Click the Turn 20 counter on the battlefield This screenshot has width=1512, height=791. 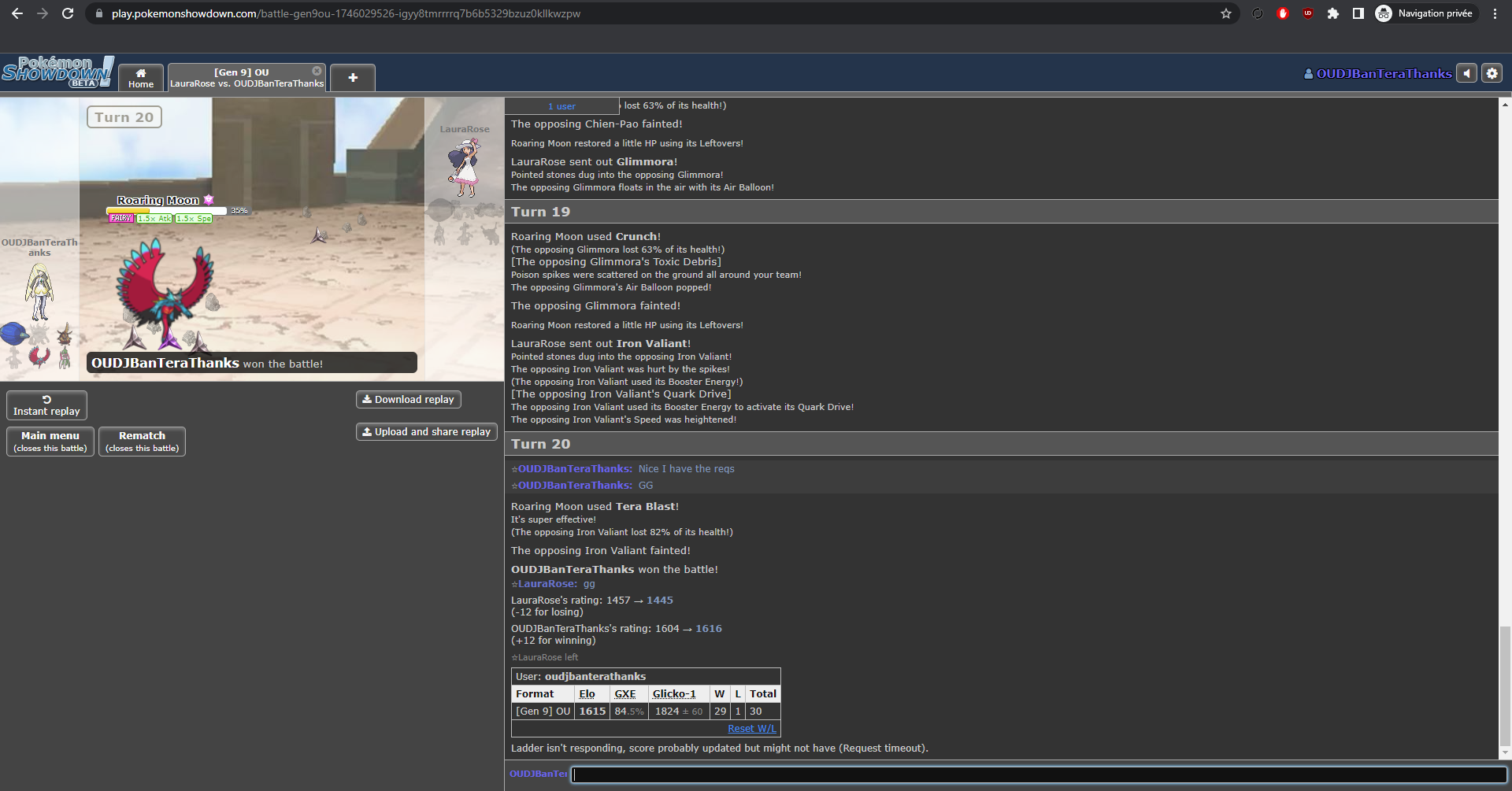[124, 117]
